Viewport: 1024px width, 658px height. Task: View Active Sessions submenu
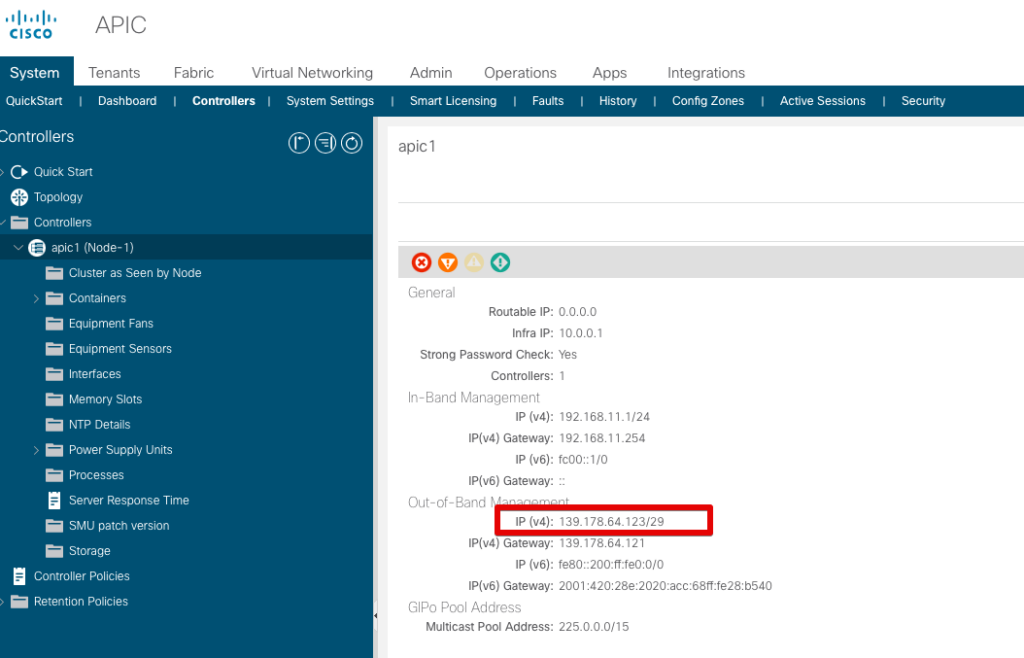pyautogui.click(x=823, y=101)
